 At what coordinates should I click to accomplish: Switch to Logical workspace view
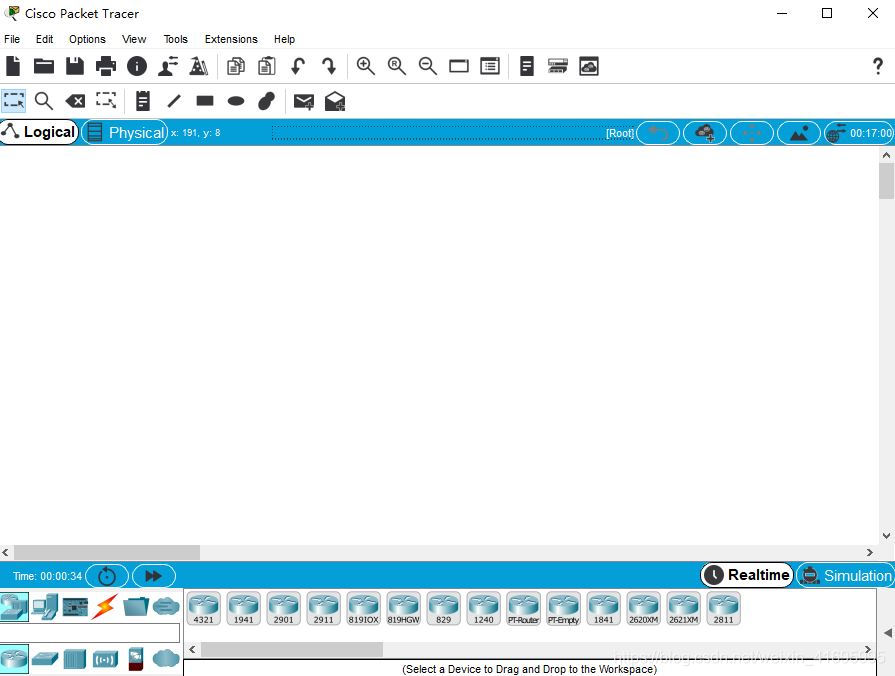coord(39,132)
